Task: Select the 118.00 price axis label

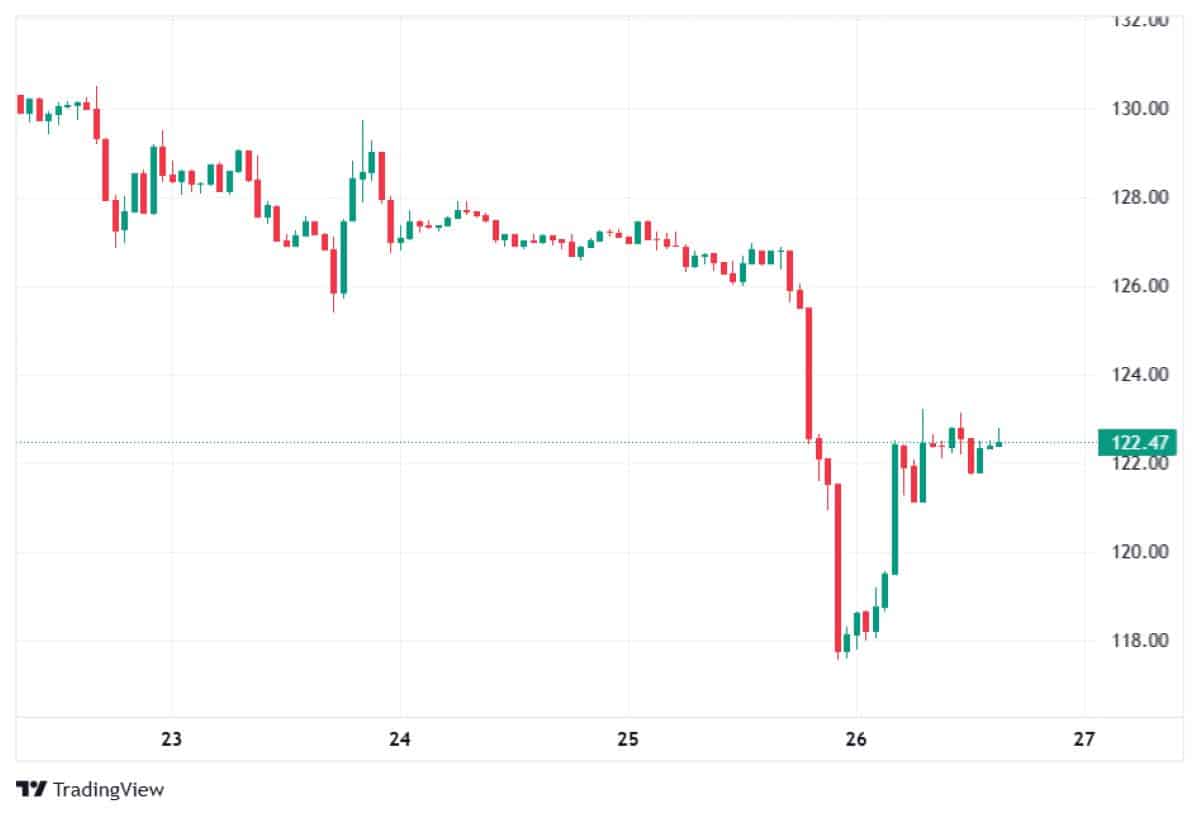Action: tap(1141, 641)
